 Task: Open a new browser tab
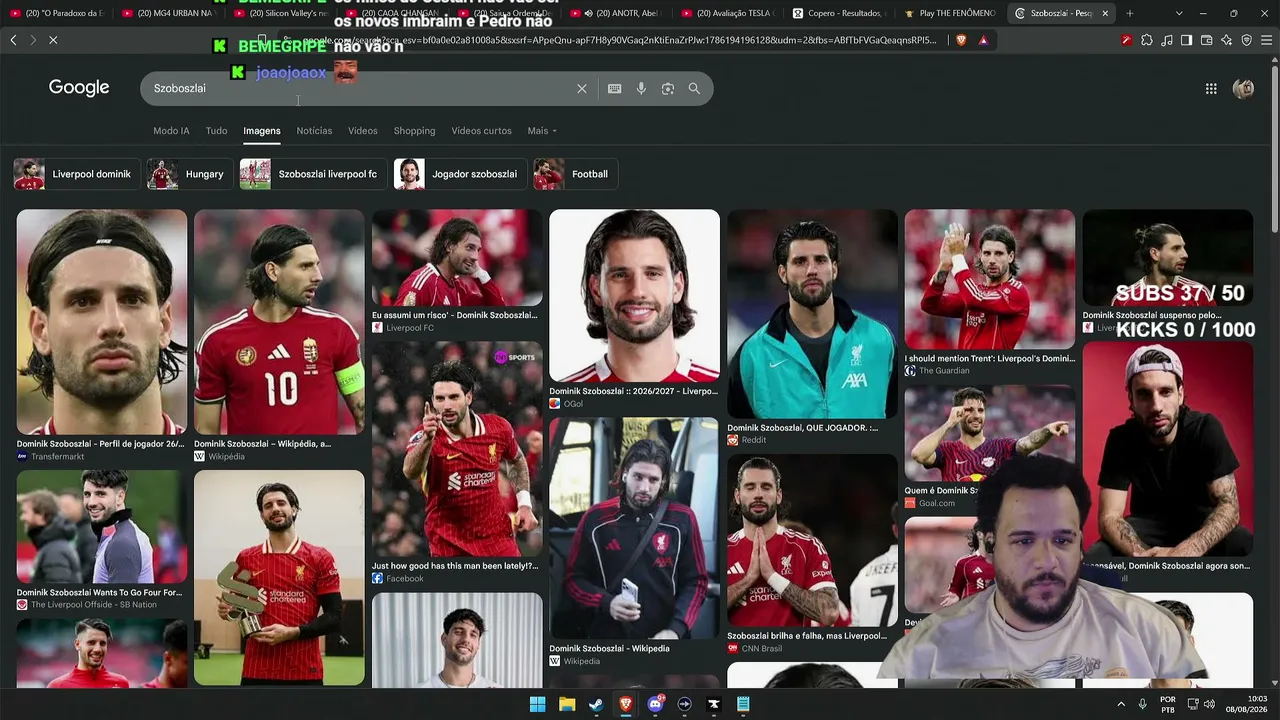[x=1130, y=13]
